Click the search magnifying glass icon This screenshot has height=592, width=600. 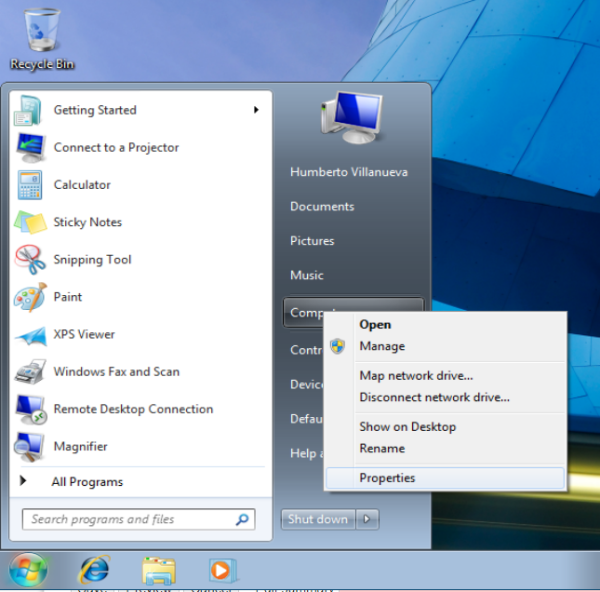242,519
